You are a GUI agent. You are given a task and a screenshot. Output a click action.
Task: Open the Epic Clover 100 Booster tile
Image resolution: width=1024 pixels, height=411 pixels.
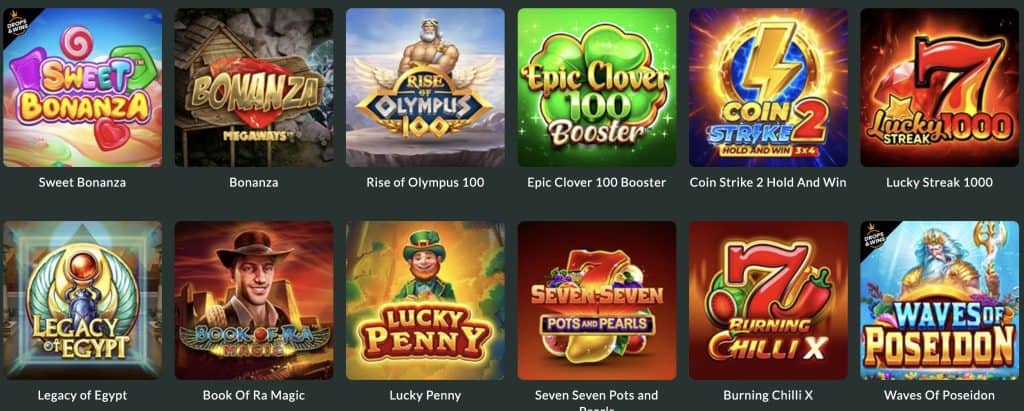click(x=597, y=88)
